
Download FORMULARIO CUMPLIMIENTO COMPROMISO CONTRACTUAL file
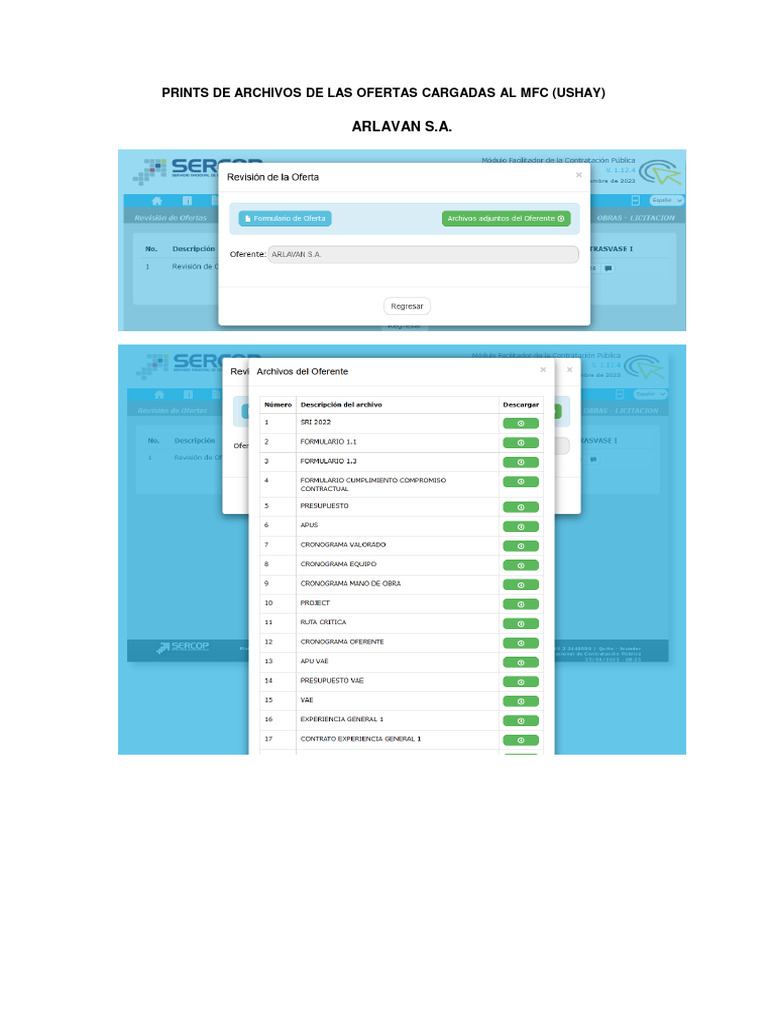(520, 482)
